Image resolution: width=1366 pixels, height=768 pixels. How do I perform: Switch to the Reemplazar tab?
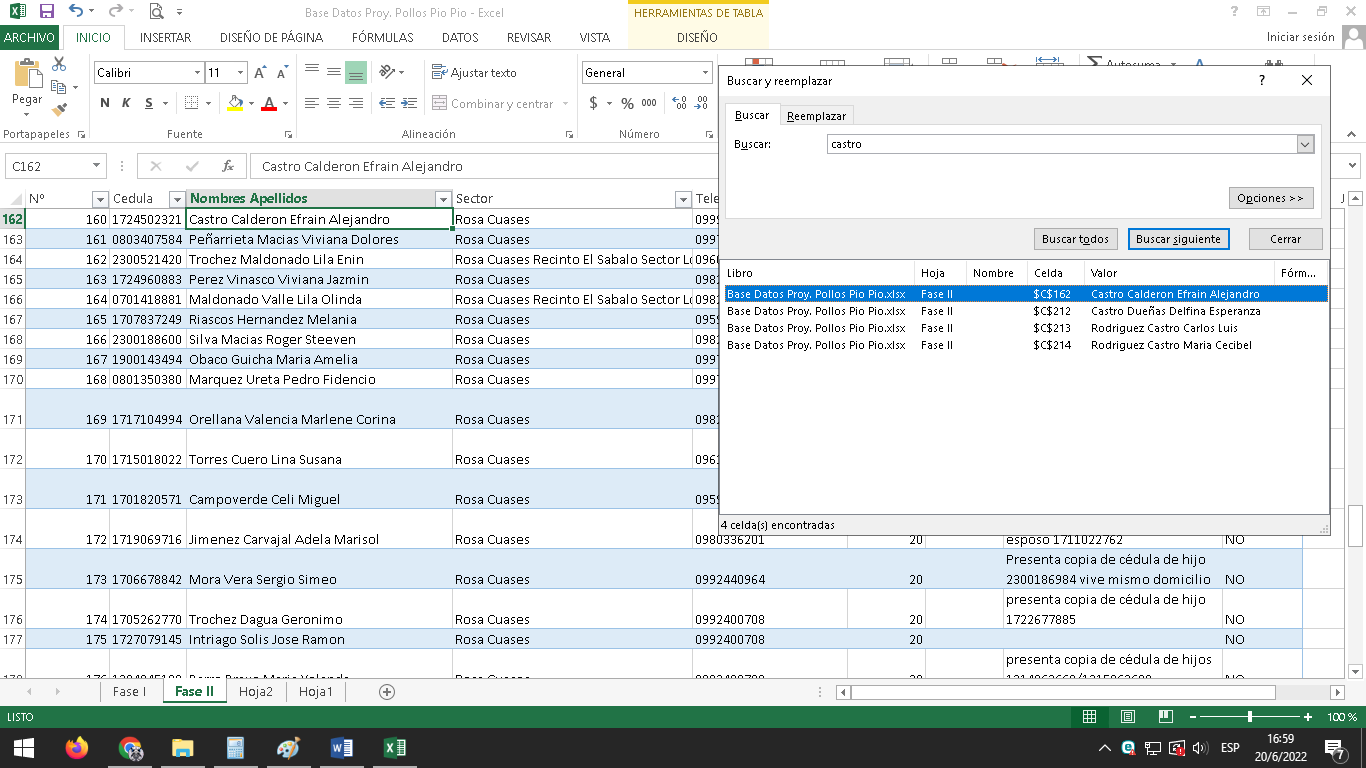(x=816, y=116)
